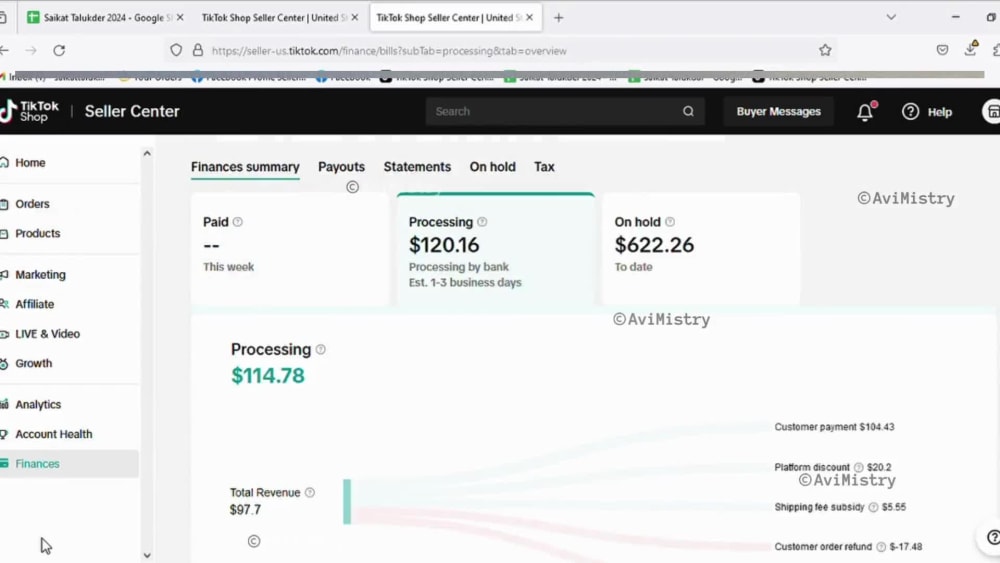The width and height of the screenshot is (1000, 563).
Task: Click the Customer payment $104.43 label
Action: click(x=834, y=427)
